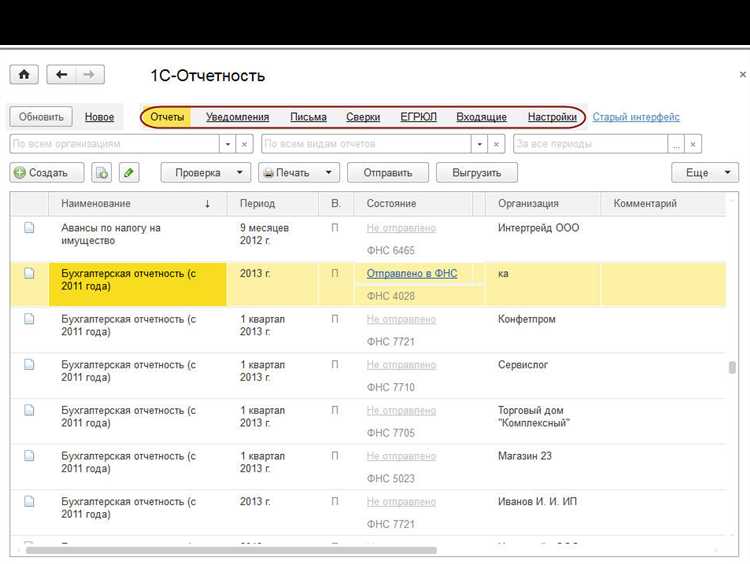Click the Отправить button
The width and height of the screenshot is (750, 564).
[388, 173]
